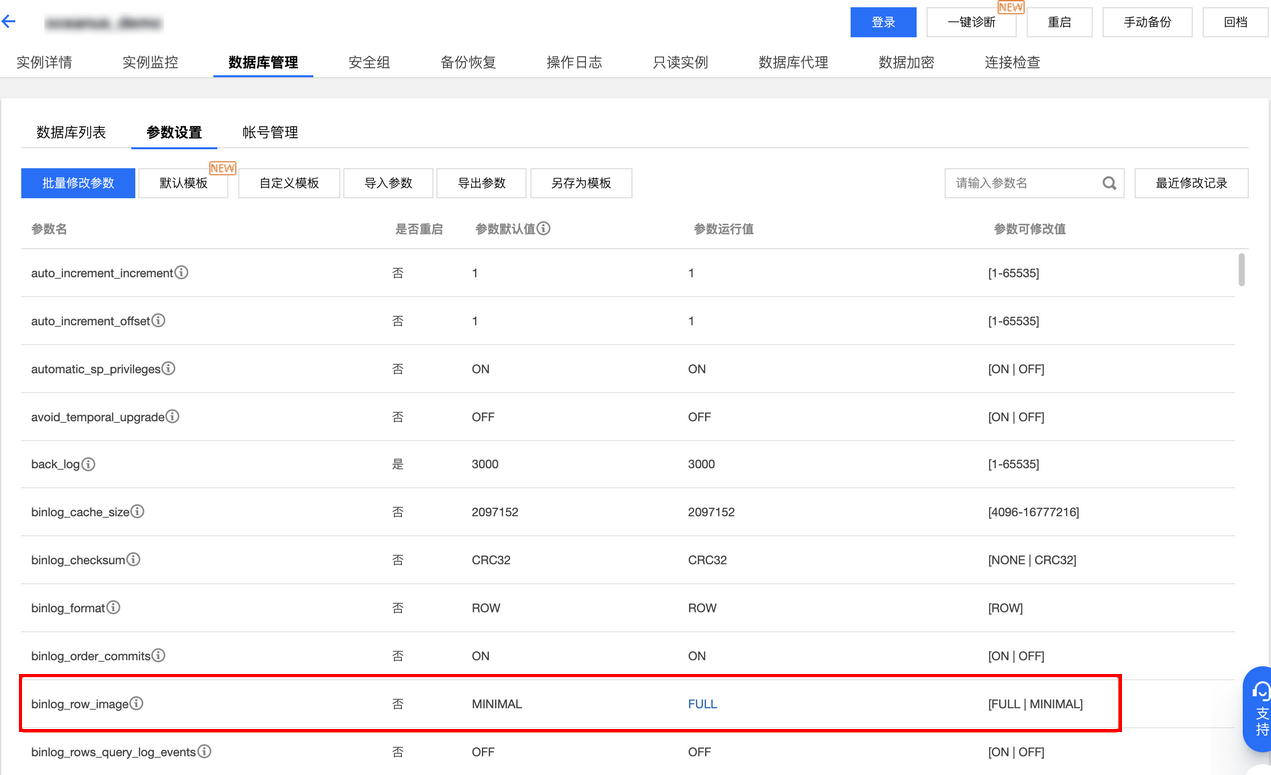
Task: Select the 帐号管理 sub-tab
Action: coord(270,132)
